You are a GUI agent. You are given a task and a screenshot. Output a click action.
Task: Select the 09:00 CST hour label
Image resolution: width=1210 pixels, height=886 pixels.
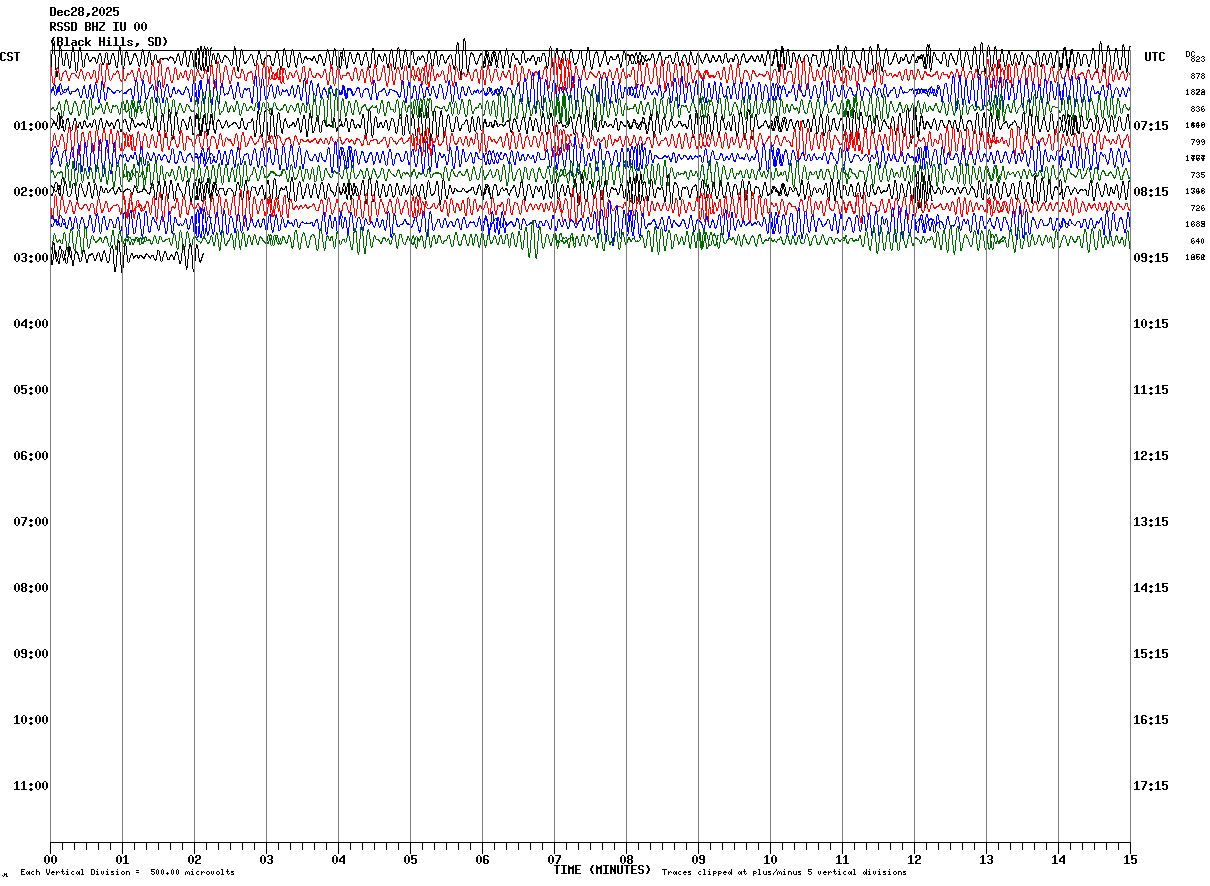point(31,654)
